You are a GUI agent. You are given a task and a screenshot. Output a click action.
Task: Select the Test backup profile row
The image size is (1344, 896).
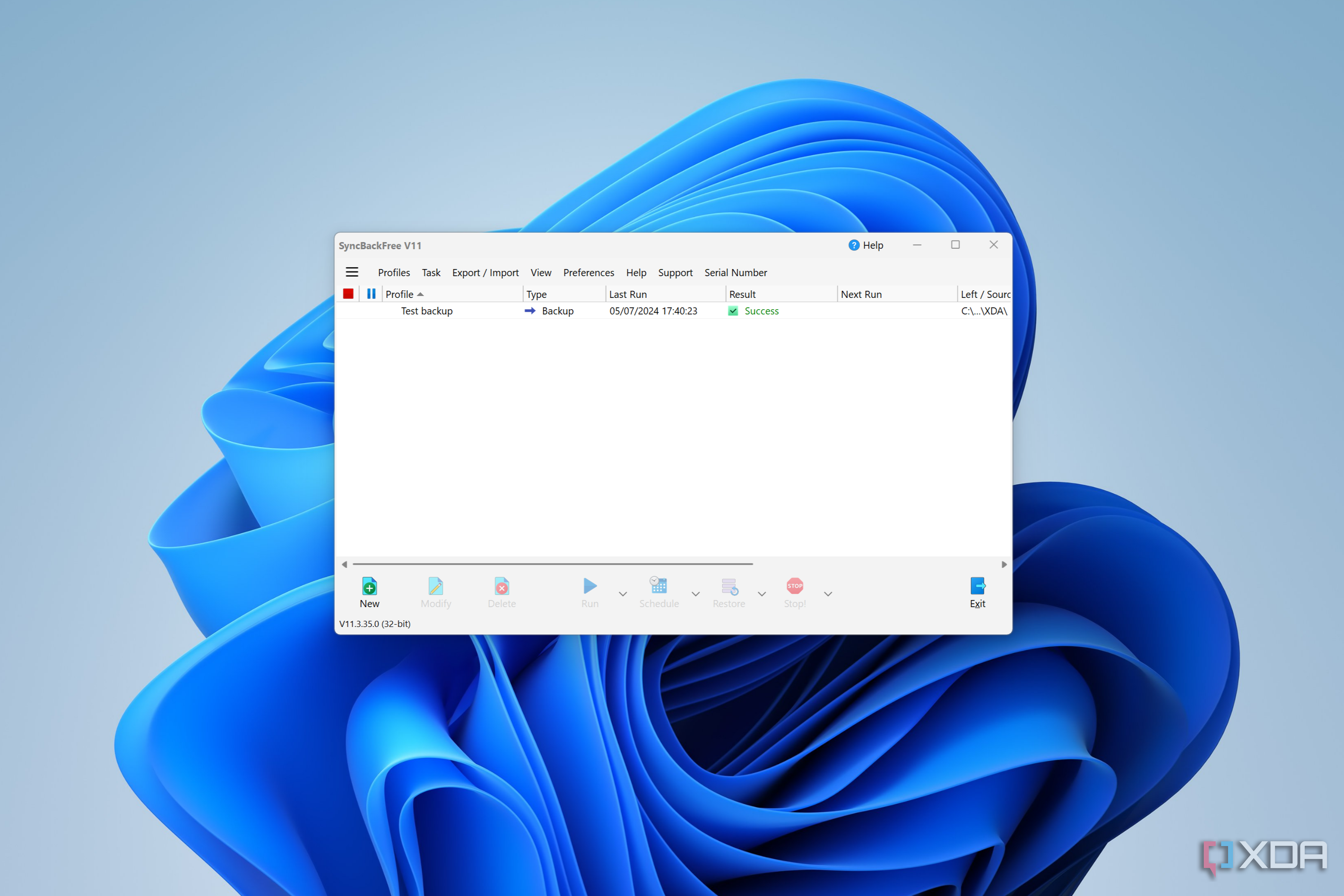[x=673, y=311]
